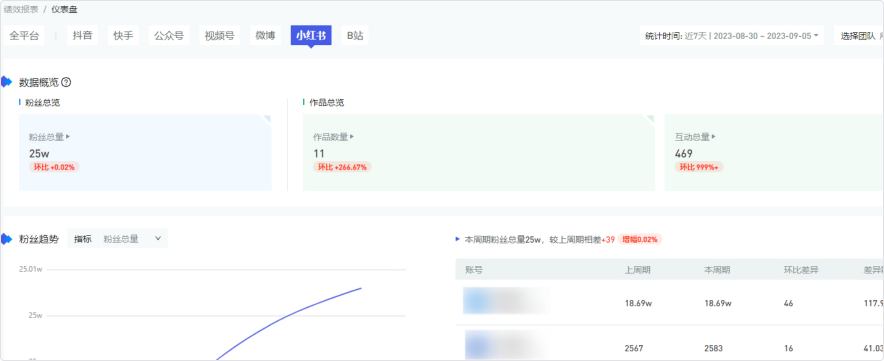Click the works count value 11
This screenshot has height=361, width=884.
319,153
